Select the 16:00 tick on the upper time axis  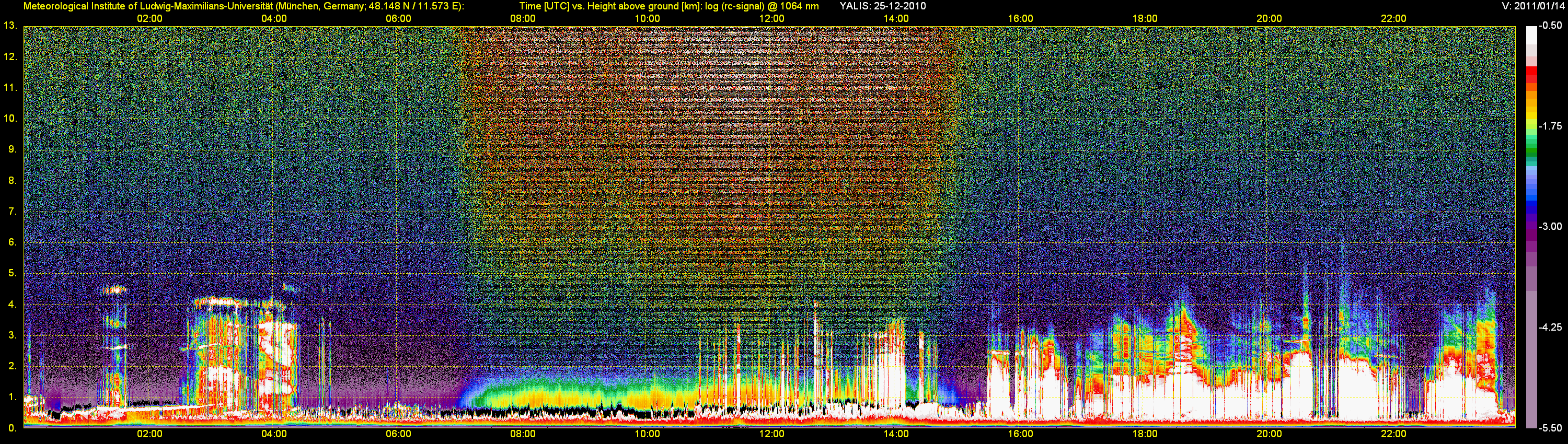pyautogui.click(x=1021, y=19)
